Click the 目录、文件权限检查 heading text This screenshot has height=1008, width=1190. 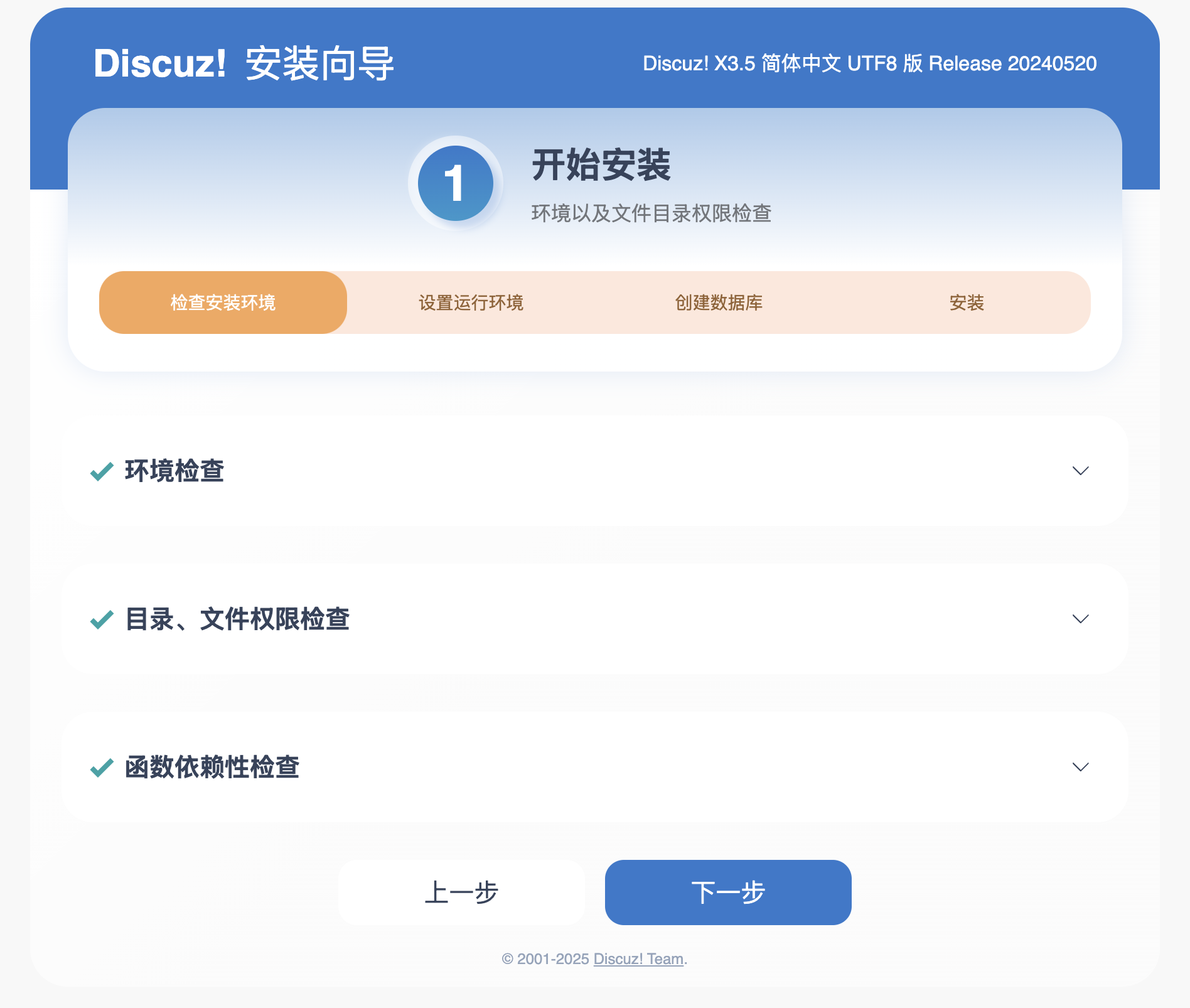tap(237, 619)
